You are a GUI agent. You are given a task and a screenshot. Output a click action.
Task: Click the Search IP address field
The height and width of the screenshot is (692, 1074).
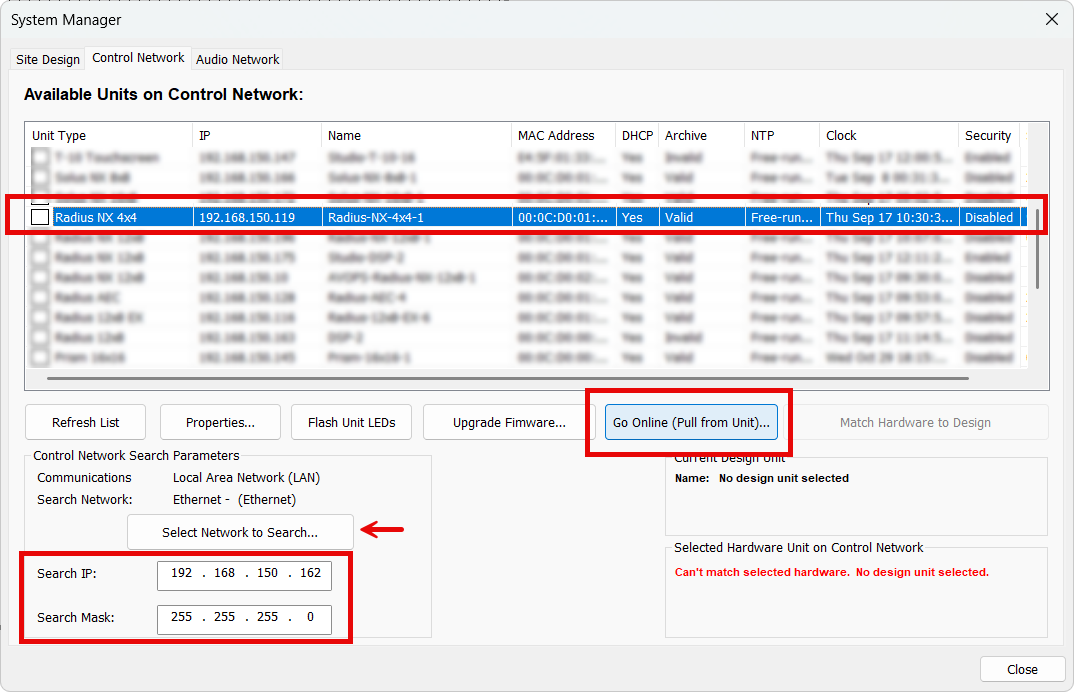click(245, 576)
